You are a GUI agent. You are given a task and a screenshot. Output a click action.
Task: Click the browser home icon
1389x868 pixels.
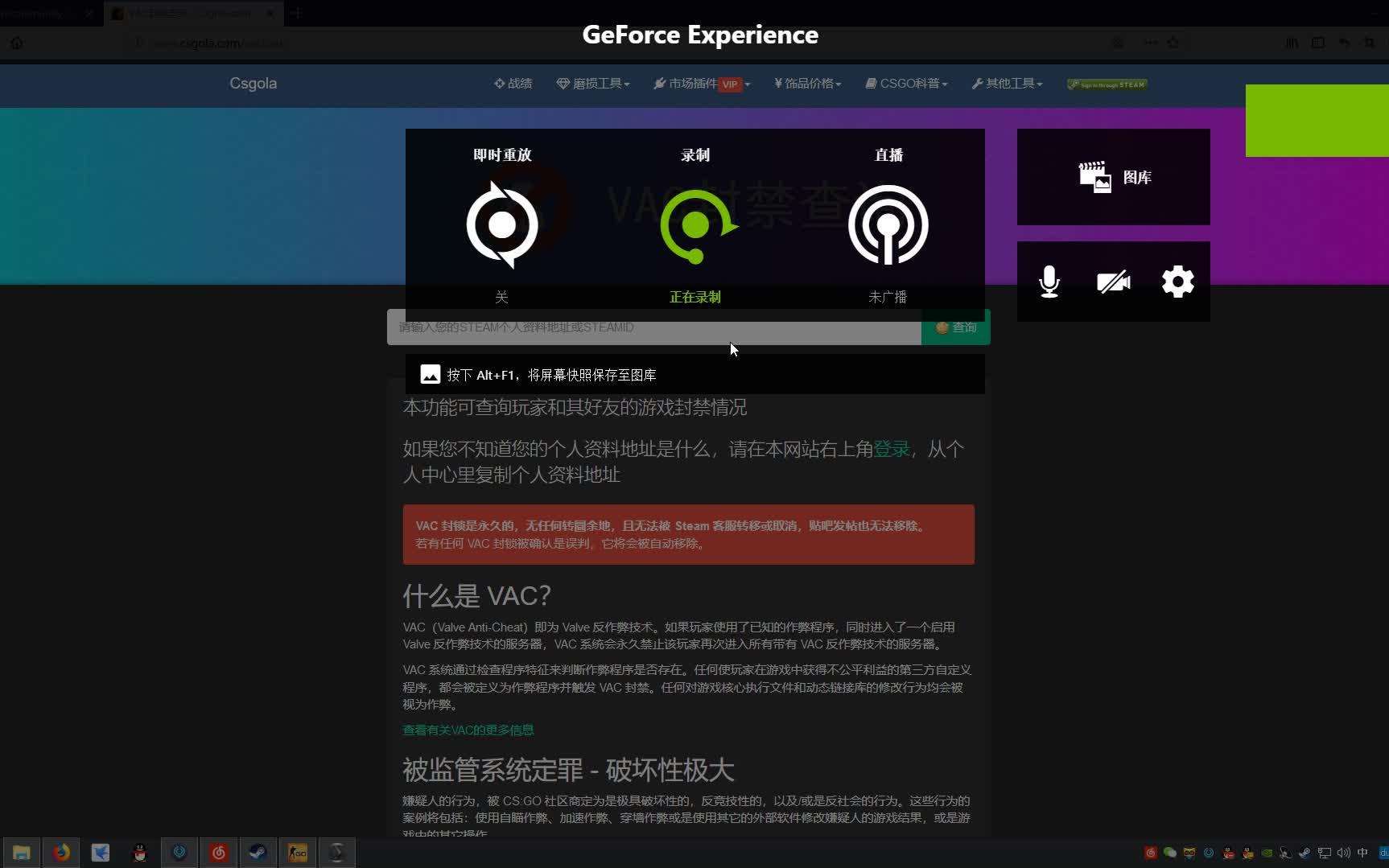[17, 43]
